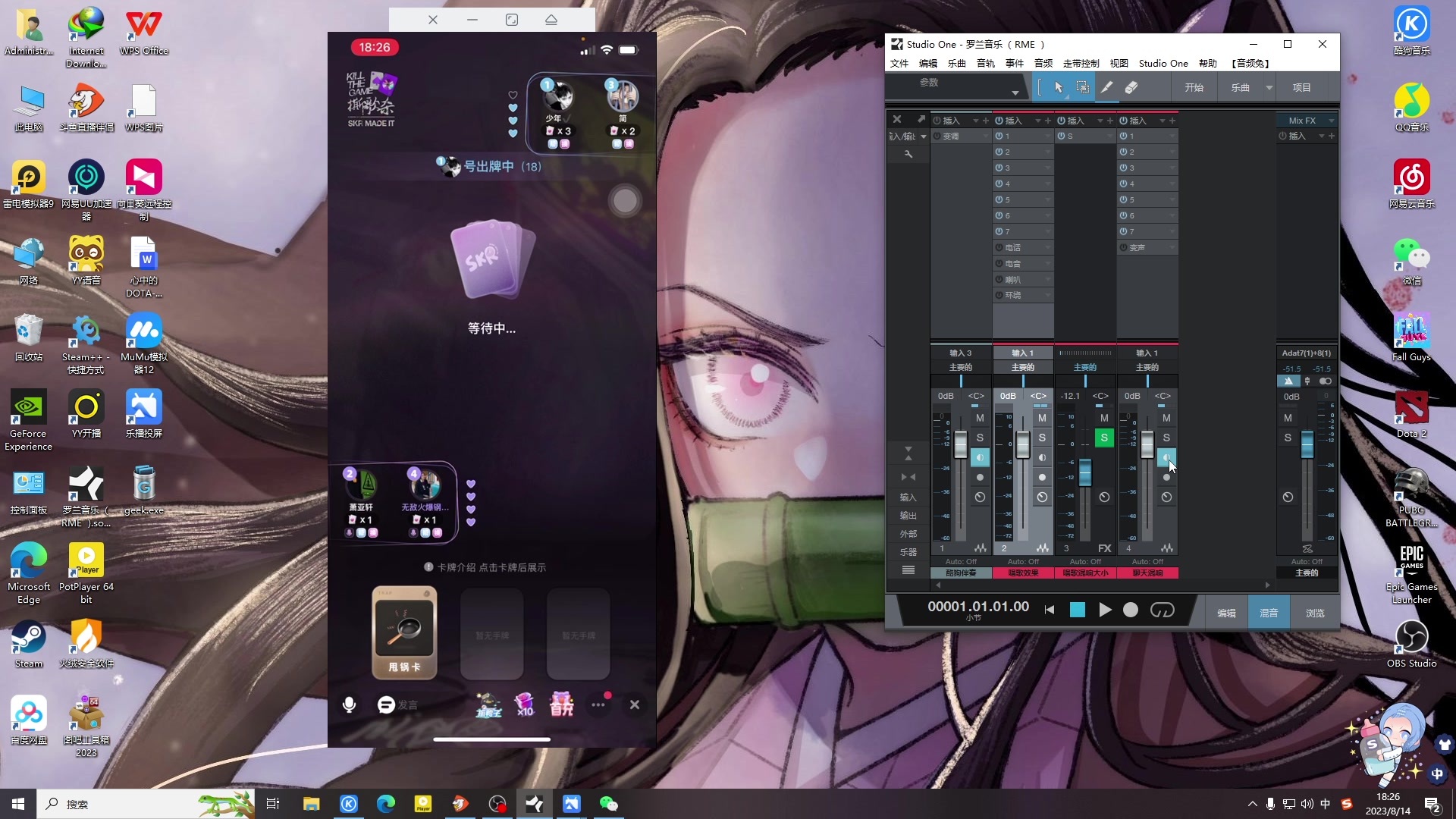Show the 编辑 editor panel at bottom right
The height and width of the screenshot is (819, 1456).
[1226, 613]
